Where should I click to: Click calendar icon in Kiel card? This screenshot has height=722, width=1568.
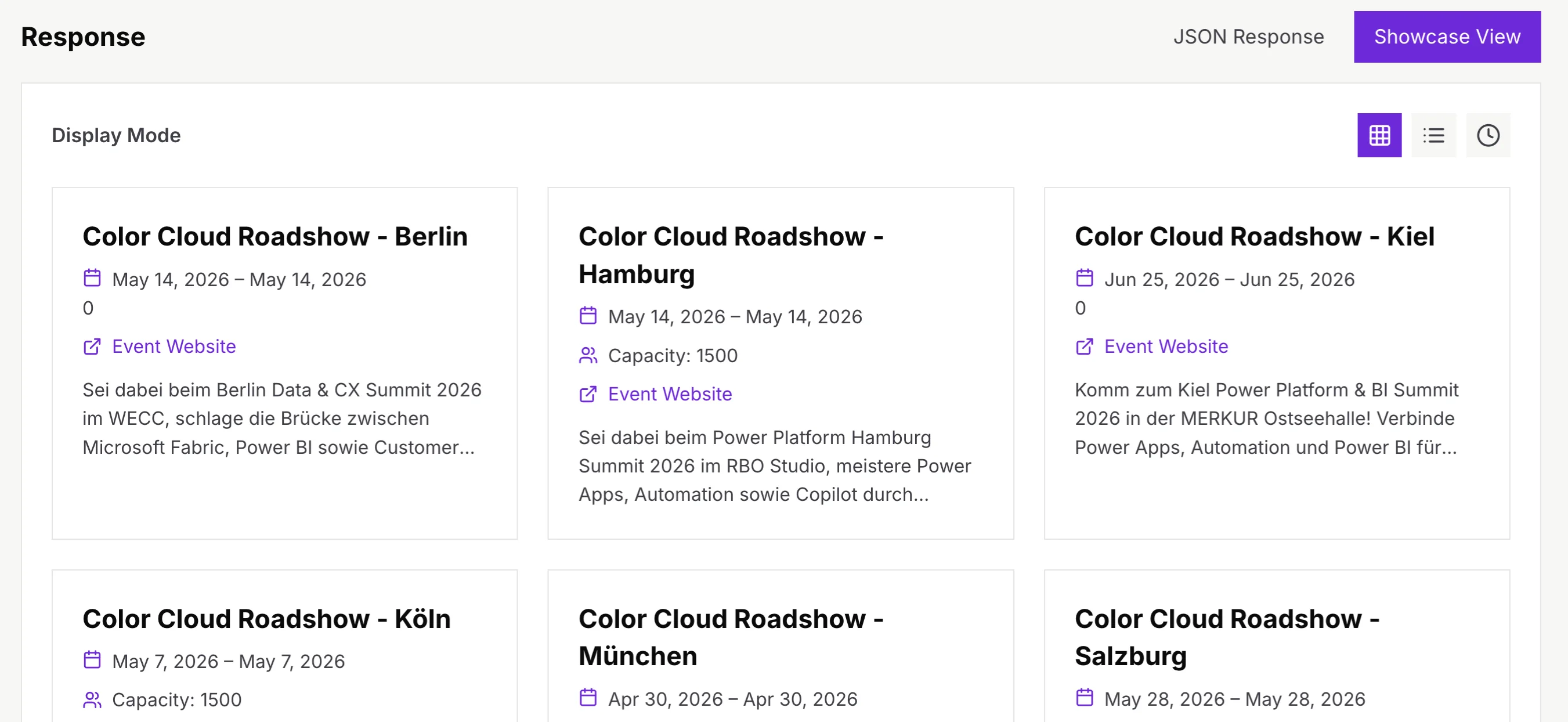click(x=1084, y=278)
